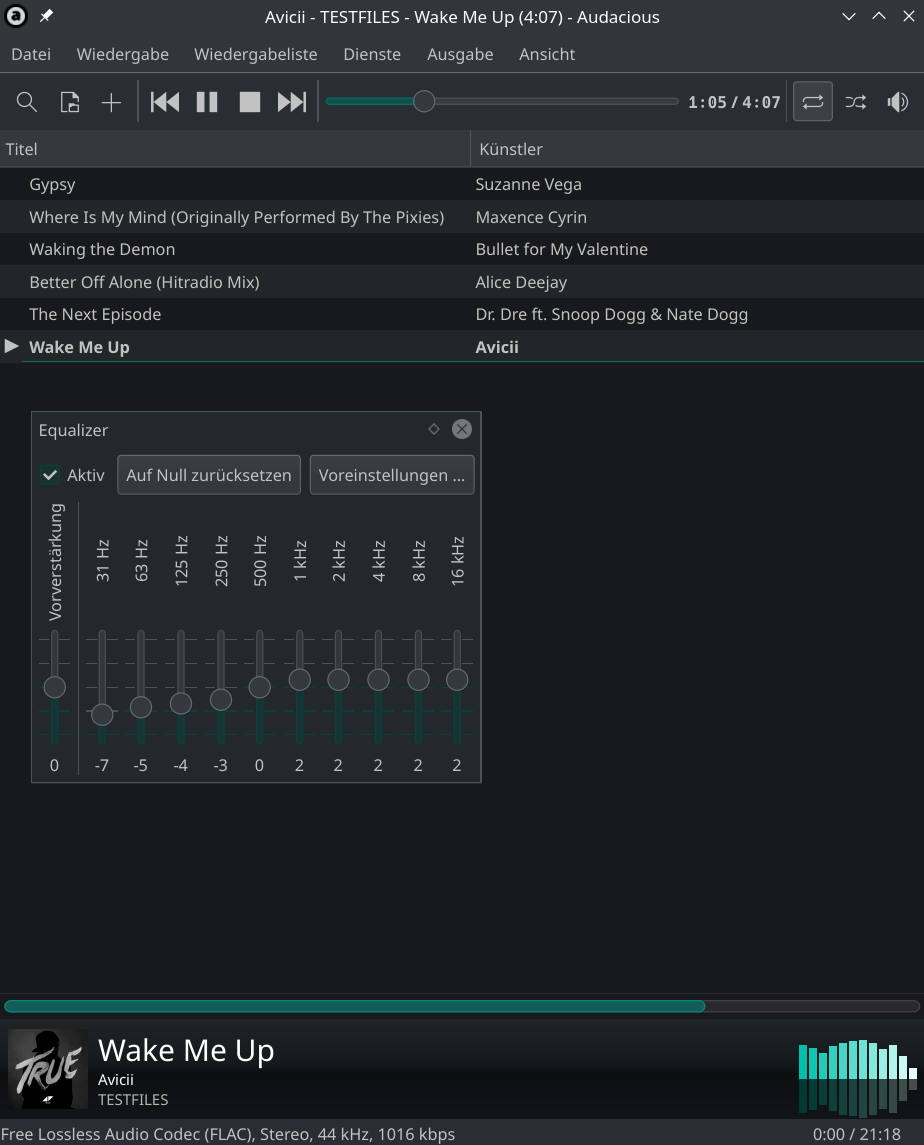Toggle repeat mode

[x=813, y=102]
